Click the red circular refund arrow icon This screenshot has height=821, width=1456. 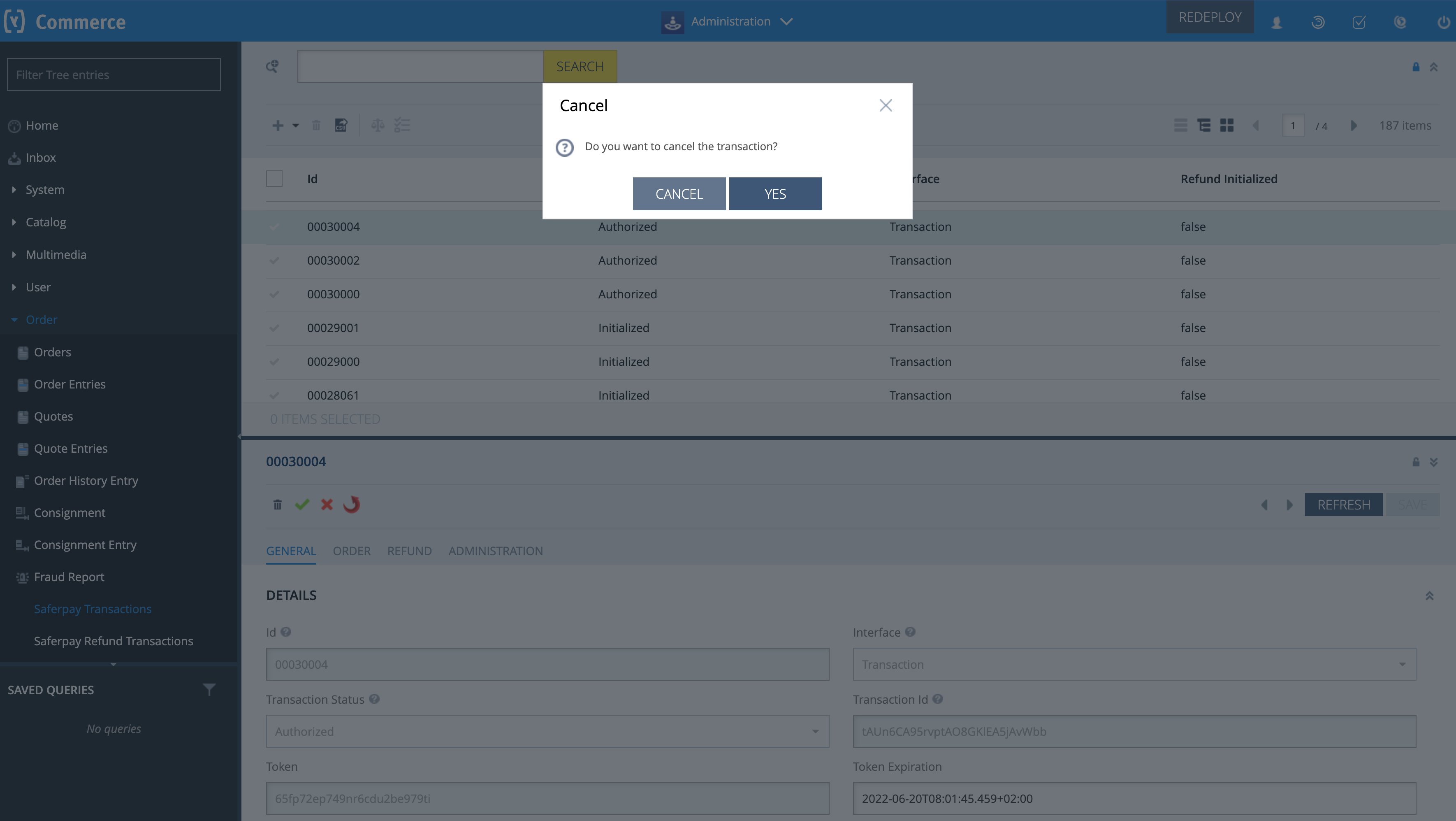[x=352, y=505]
